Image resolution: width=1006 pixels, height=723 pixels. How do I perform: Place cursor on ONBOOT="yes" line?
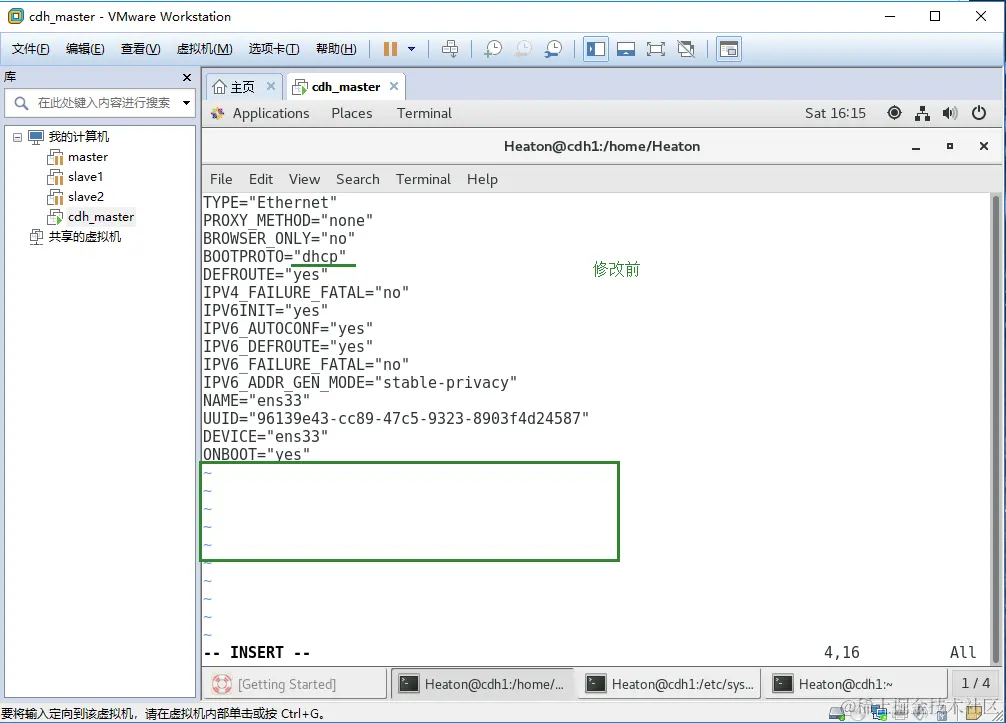[x=257, y=454]
